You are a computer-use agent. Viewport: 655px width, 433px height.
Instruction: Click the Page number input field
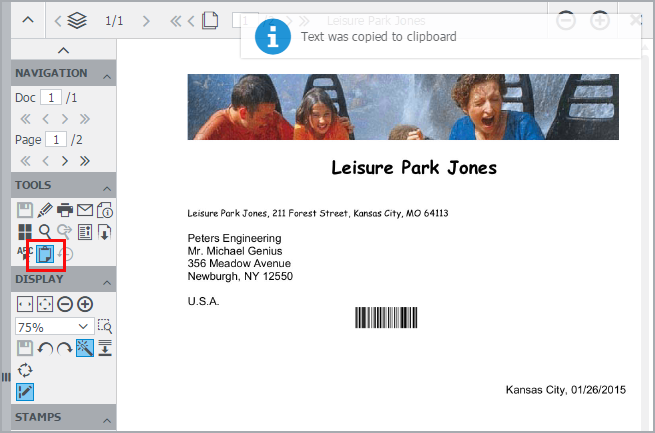[x=55, y=139]
